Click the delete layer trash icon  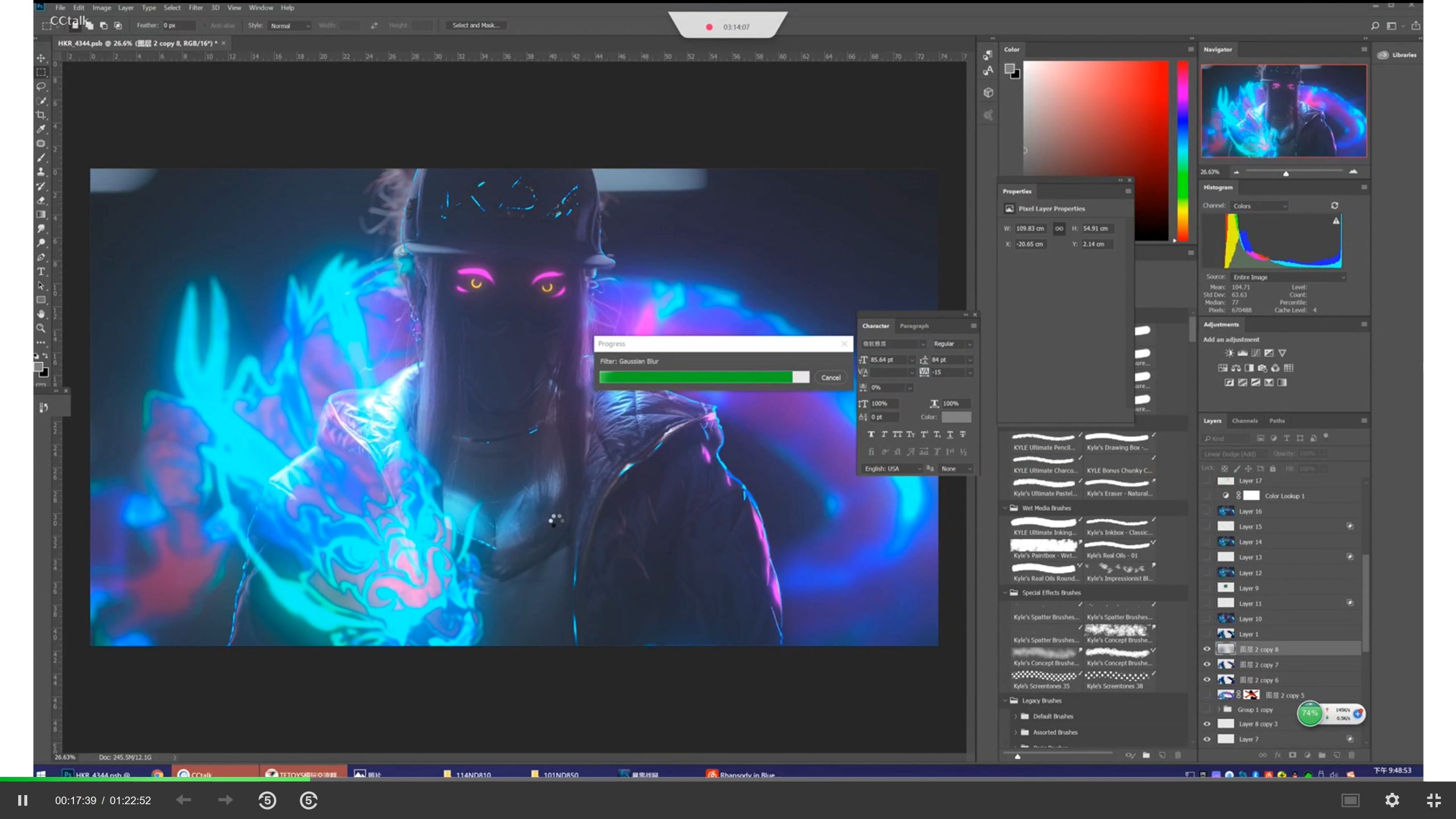1351,755
